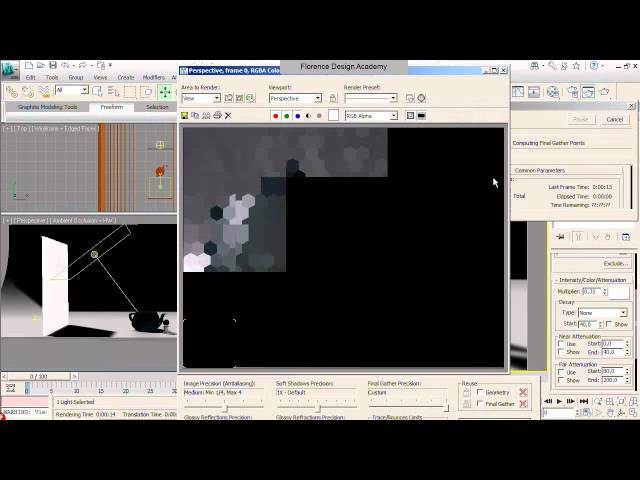
Task: Toggle the green channel button
Action: click(x=287, y=116)
